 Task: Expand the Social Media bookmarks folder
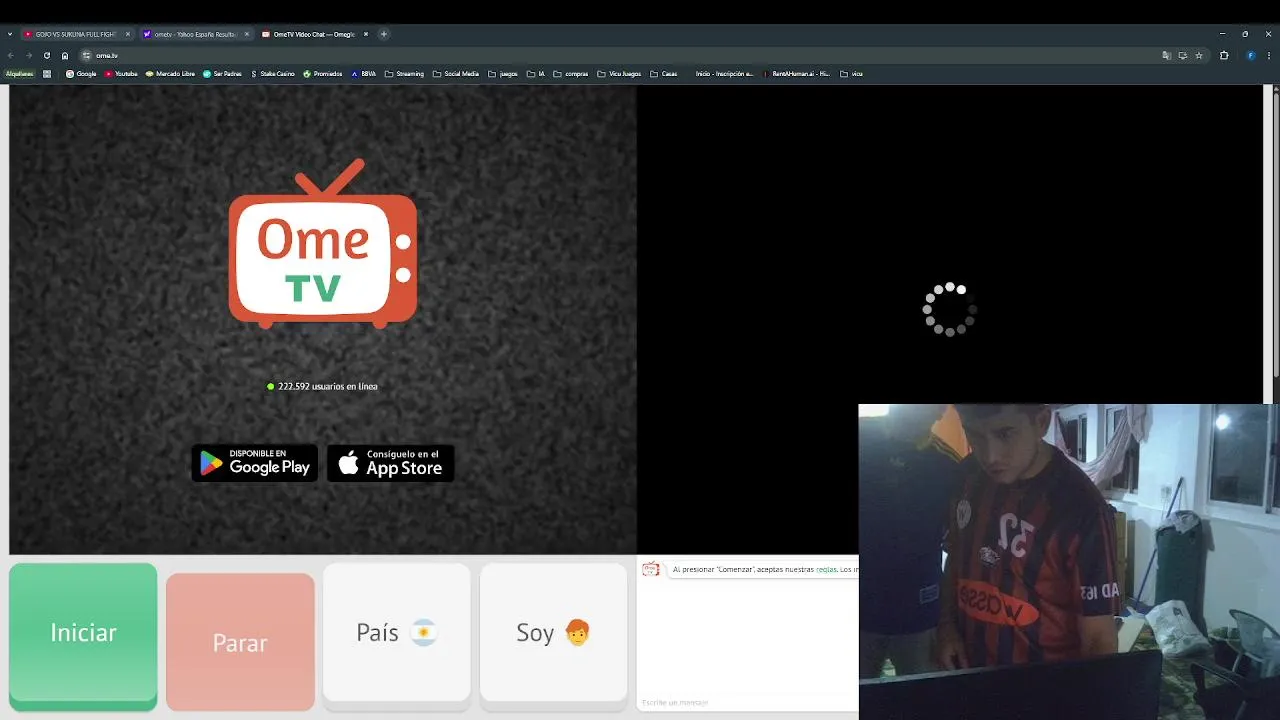(455, 73)
